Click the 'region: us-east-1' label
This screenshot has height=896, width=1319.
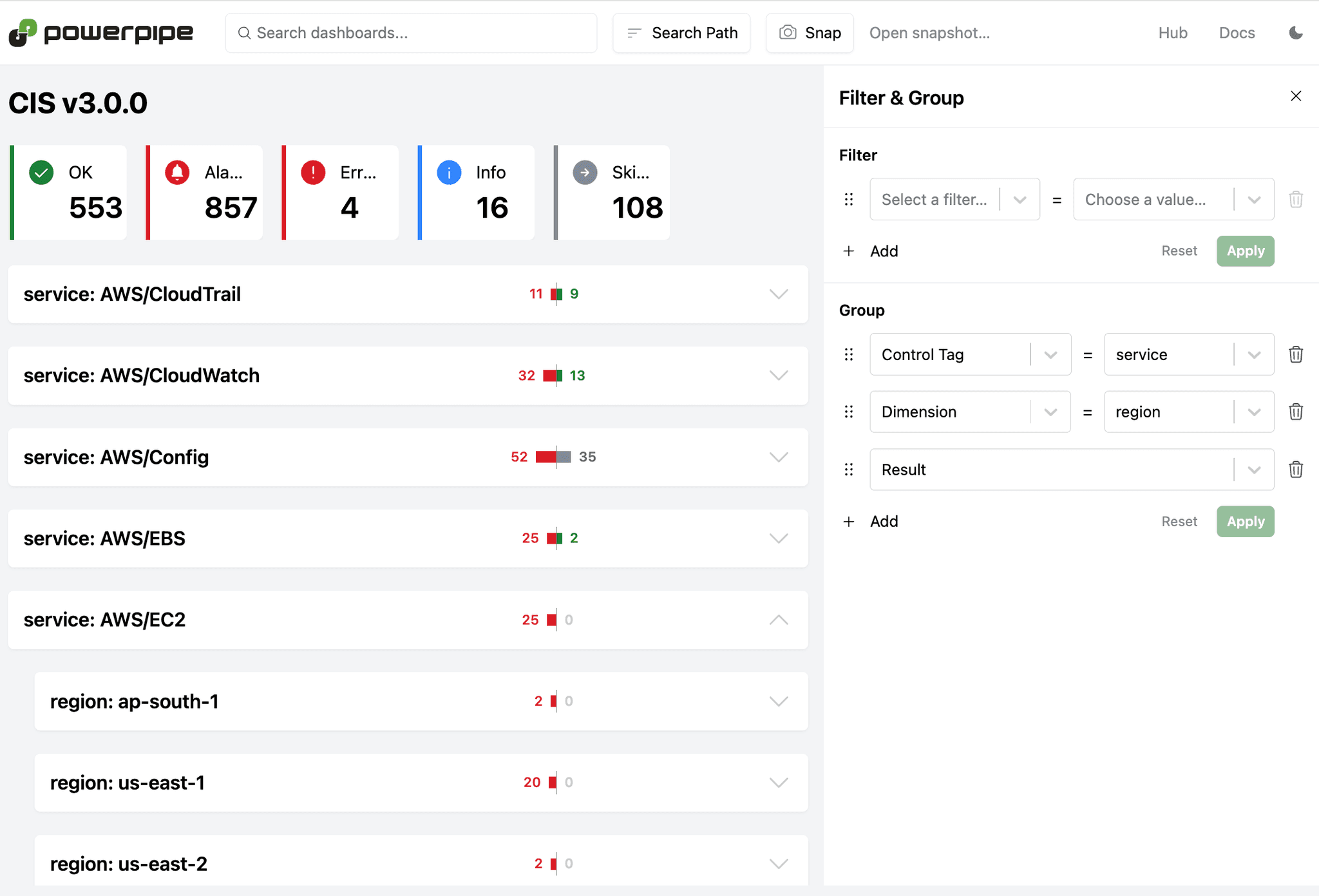click(128, 783)
